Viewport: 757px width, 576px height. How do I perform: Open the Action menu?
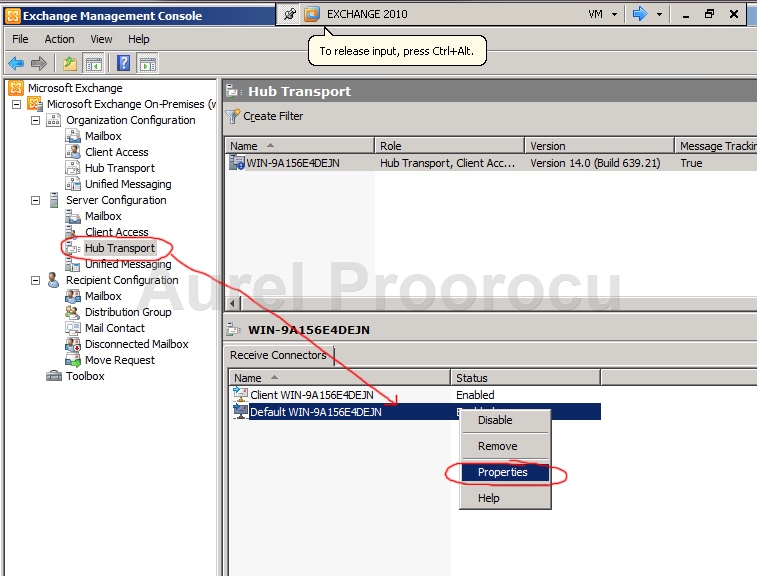click(x=59, y=39)
